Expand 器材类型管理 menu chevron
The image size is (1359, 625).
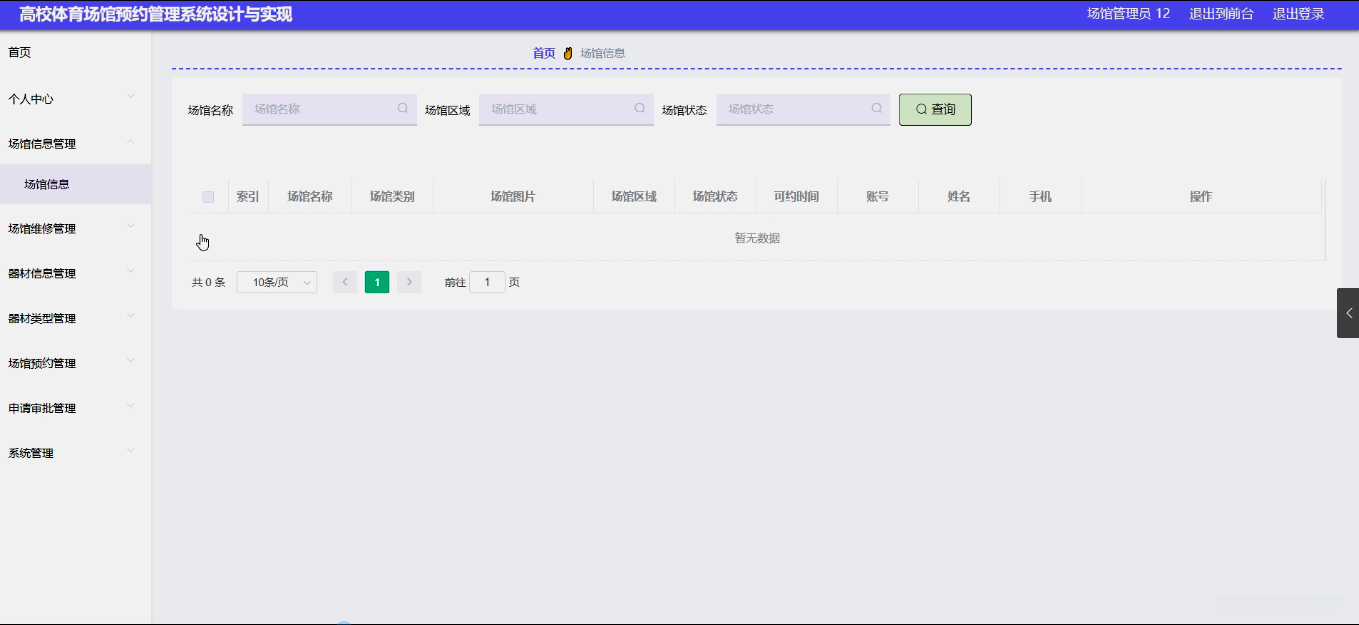click(131, 316)
